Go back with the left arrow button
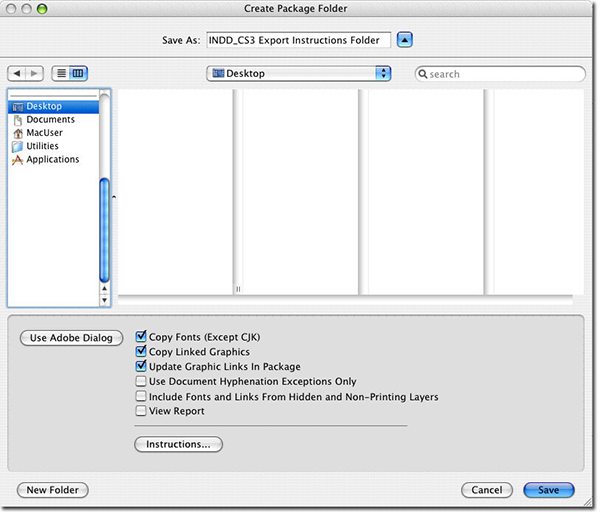 tap(17, 73)
